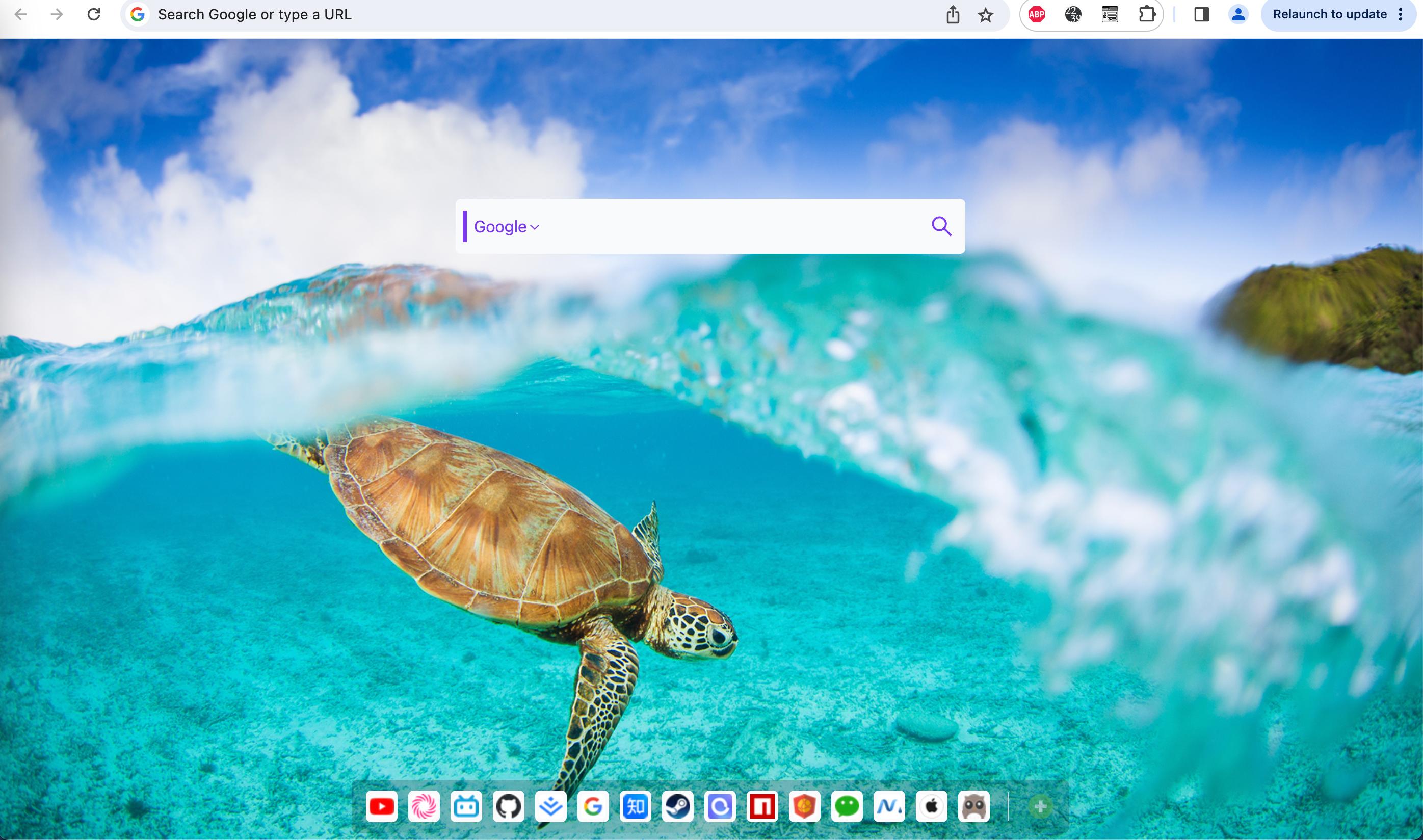This screenshot has height=840, width=1423.
Task: Bookmark this tab with the star icon
Action: [x=986, y=15]
